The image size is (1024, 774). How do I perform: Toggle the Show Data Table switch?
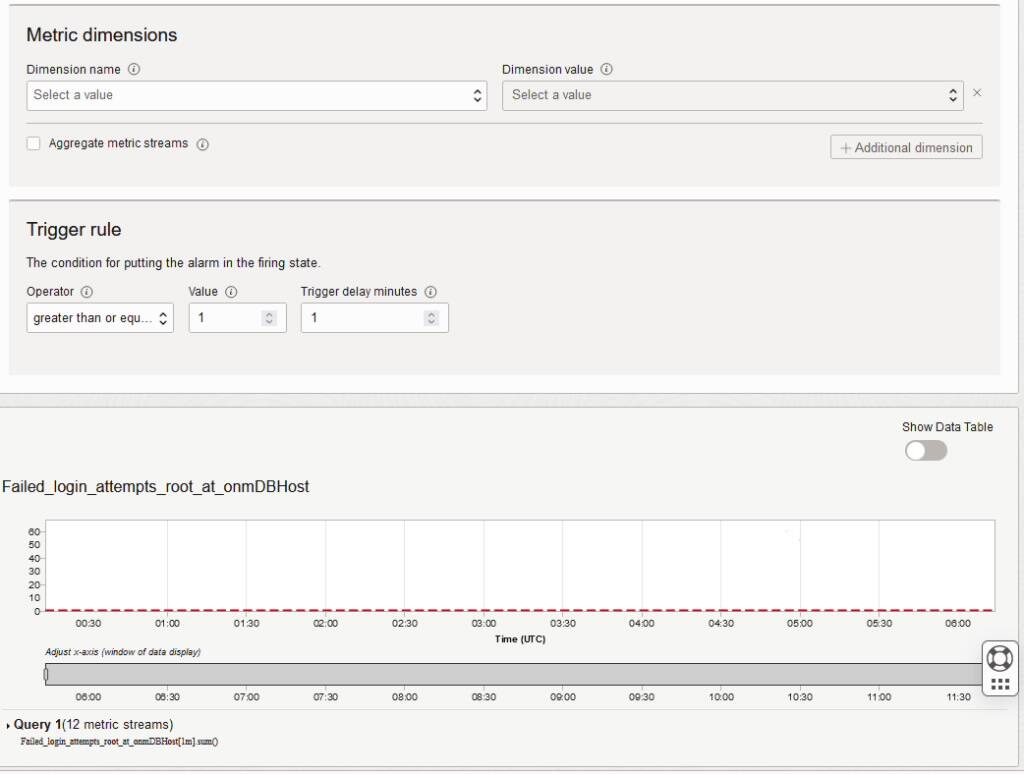923,450
